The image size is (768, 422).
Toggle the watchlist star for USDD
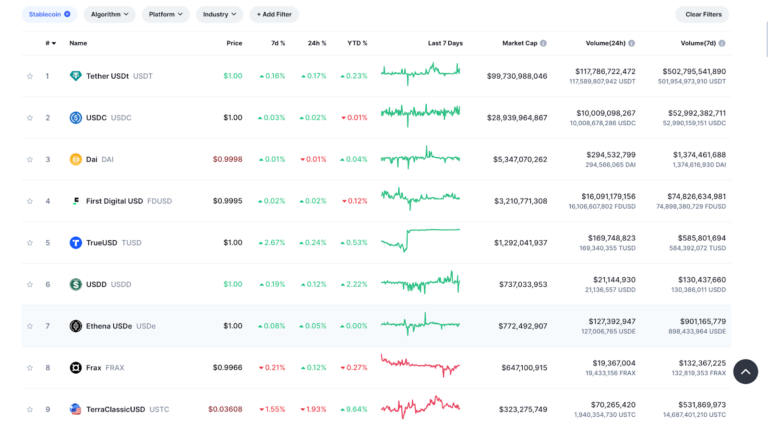tap(30, 284)
